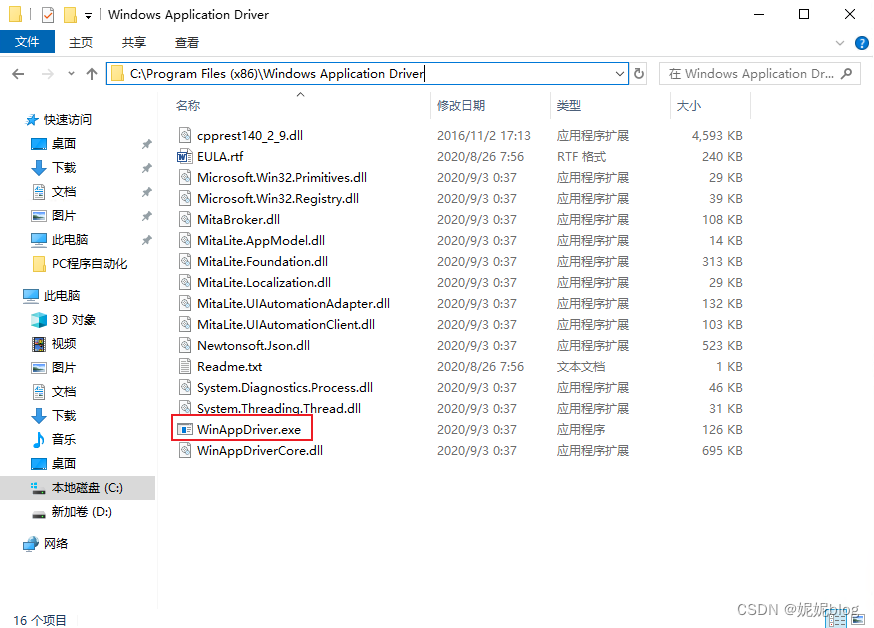Select the Readme.txt file icon
This screenshot has height=628, width=874.
[184, 367]
